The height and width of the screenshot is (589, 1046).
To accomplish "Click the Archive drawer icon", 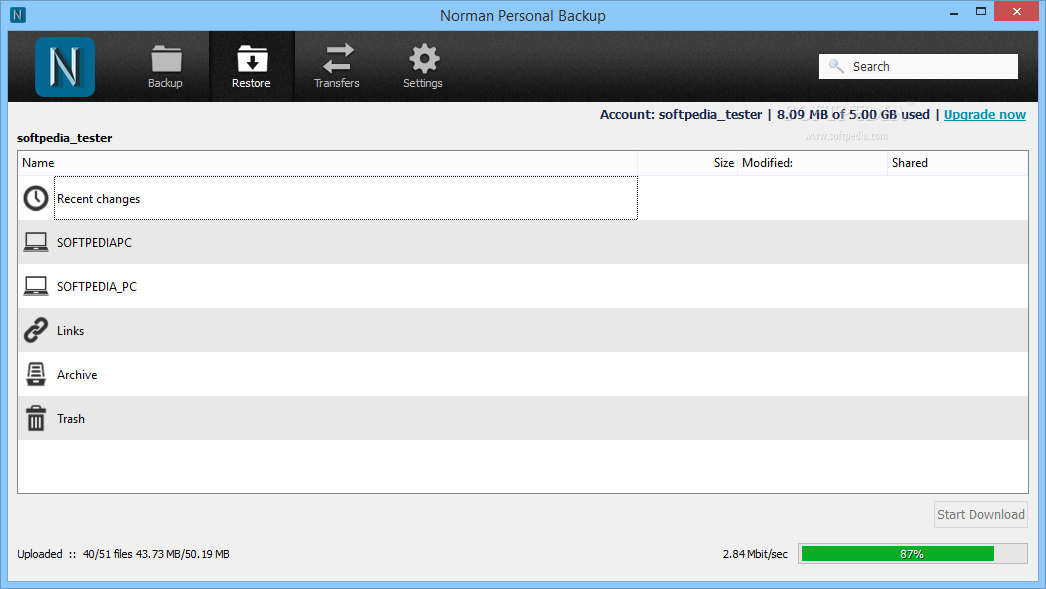I will [x=36, y=374].
